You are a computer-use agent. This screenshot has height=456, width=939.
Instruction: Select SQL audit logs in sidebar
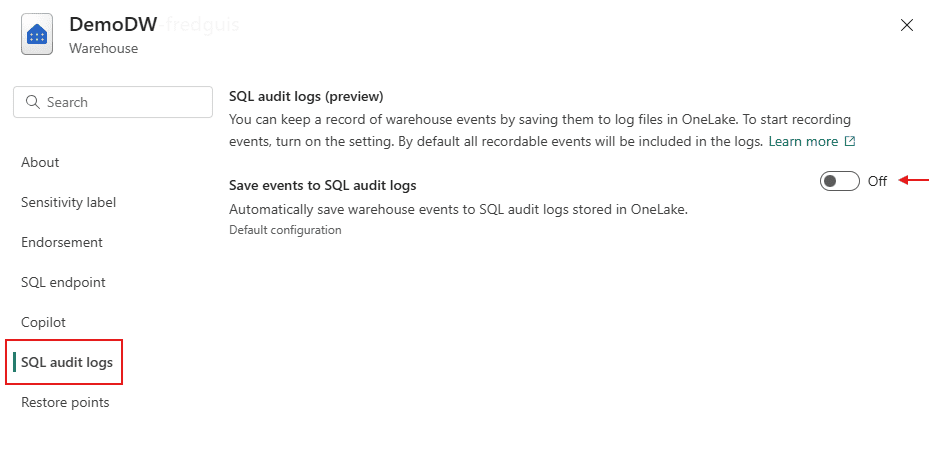[x=67, y=362]
